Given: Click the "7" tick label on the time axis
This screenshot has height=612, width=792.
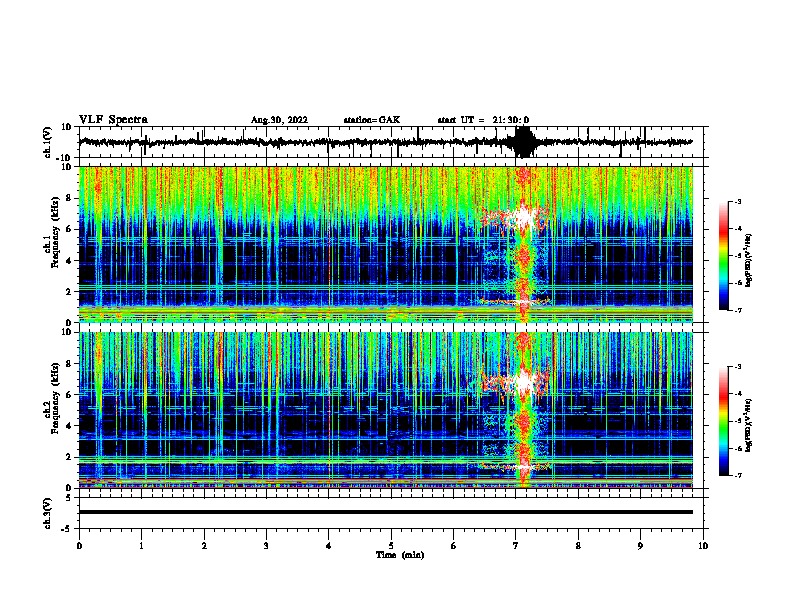Looking at the screenshot, I should 516,546.
